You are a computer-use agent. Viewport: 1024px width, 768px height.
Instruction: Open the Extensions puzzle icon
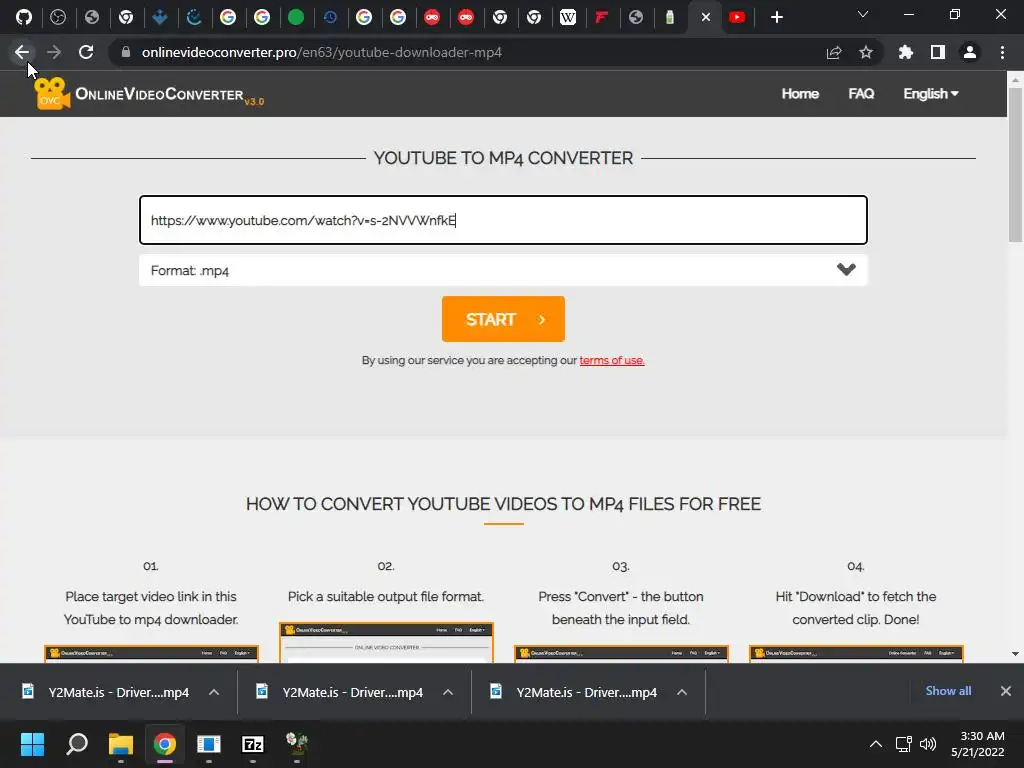click(x=905, y=52)
